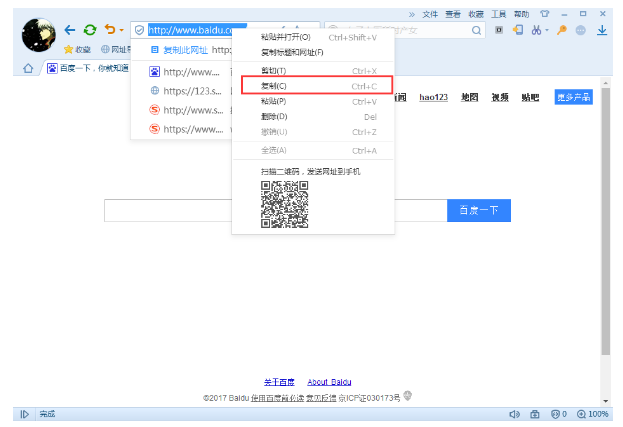Open the 文件 menu
The width and height of the screenshot is (623, 427).
(x=430, y=14)
